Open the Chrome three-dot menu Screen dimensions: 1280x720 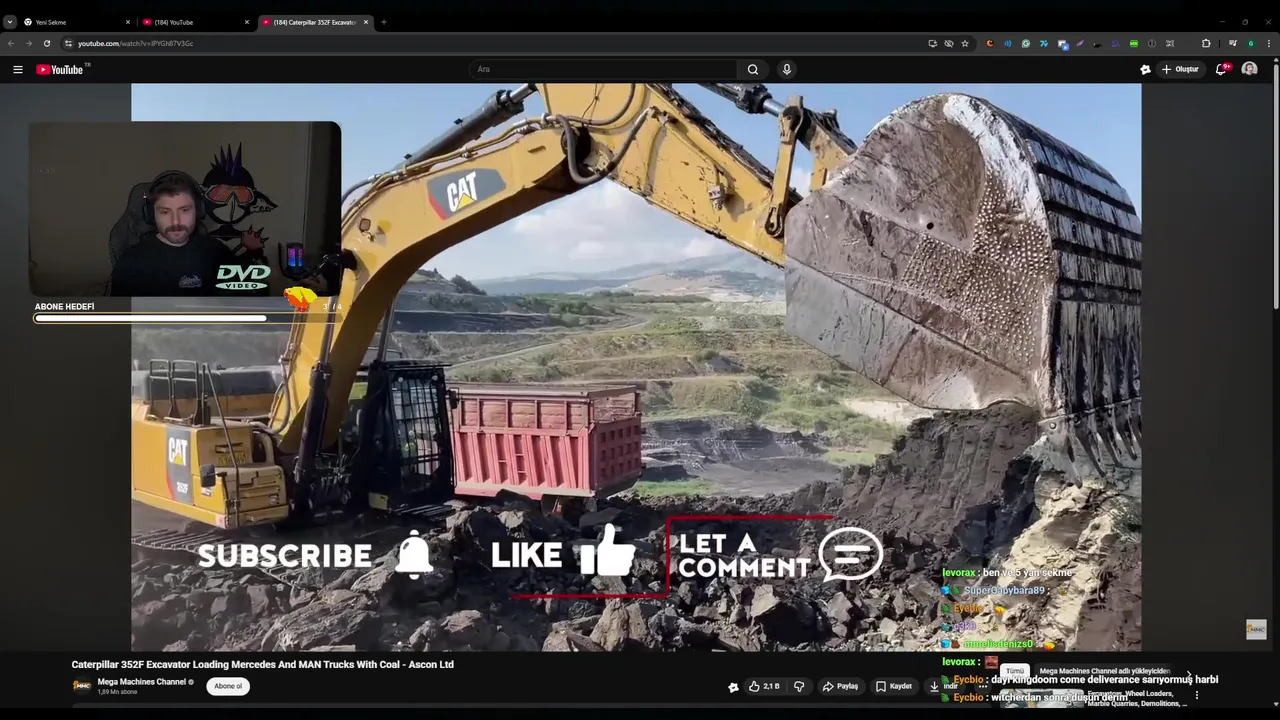[x=1269, y=43]
